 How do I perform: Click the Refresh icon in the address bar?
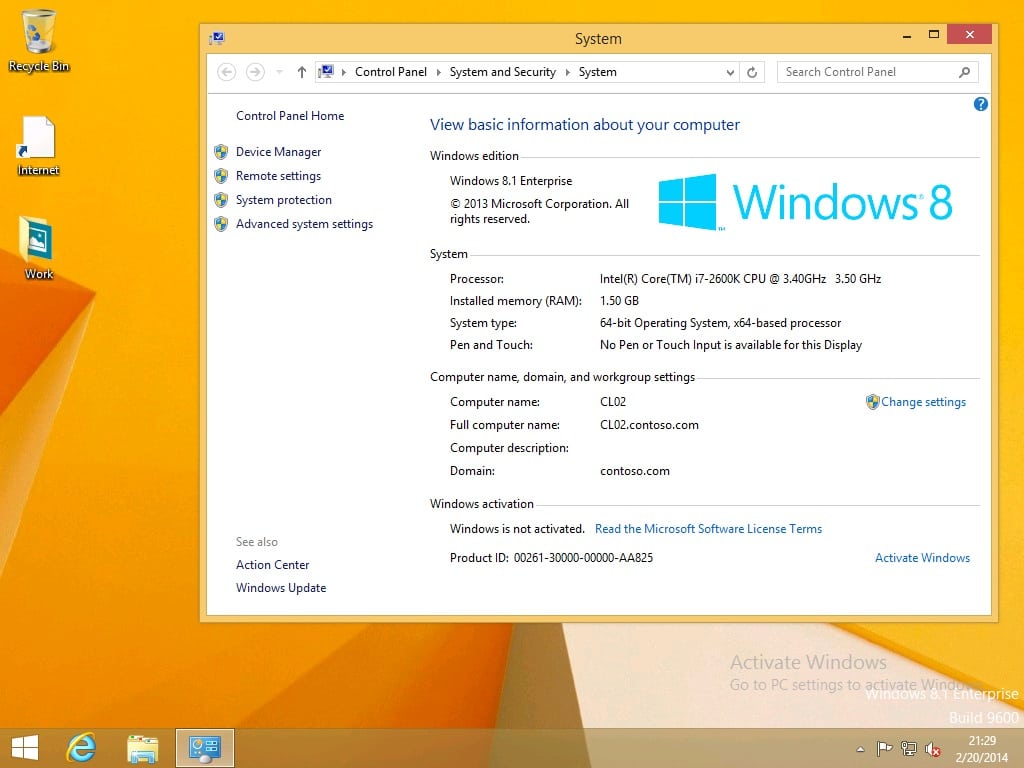pos(753,71)
